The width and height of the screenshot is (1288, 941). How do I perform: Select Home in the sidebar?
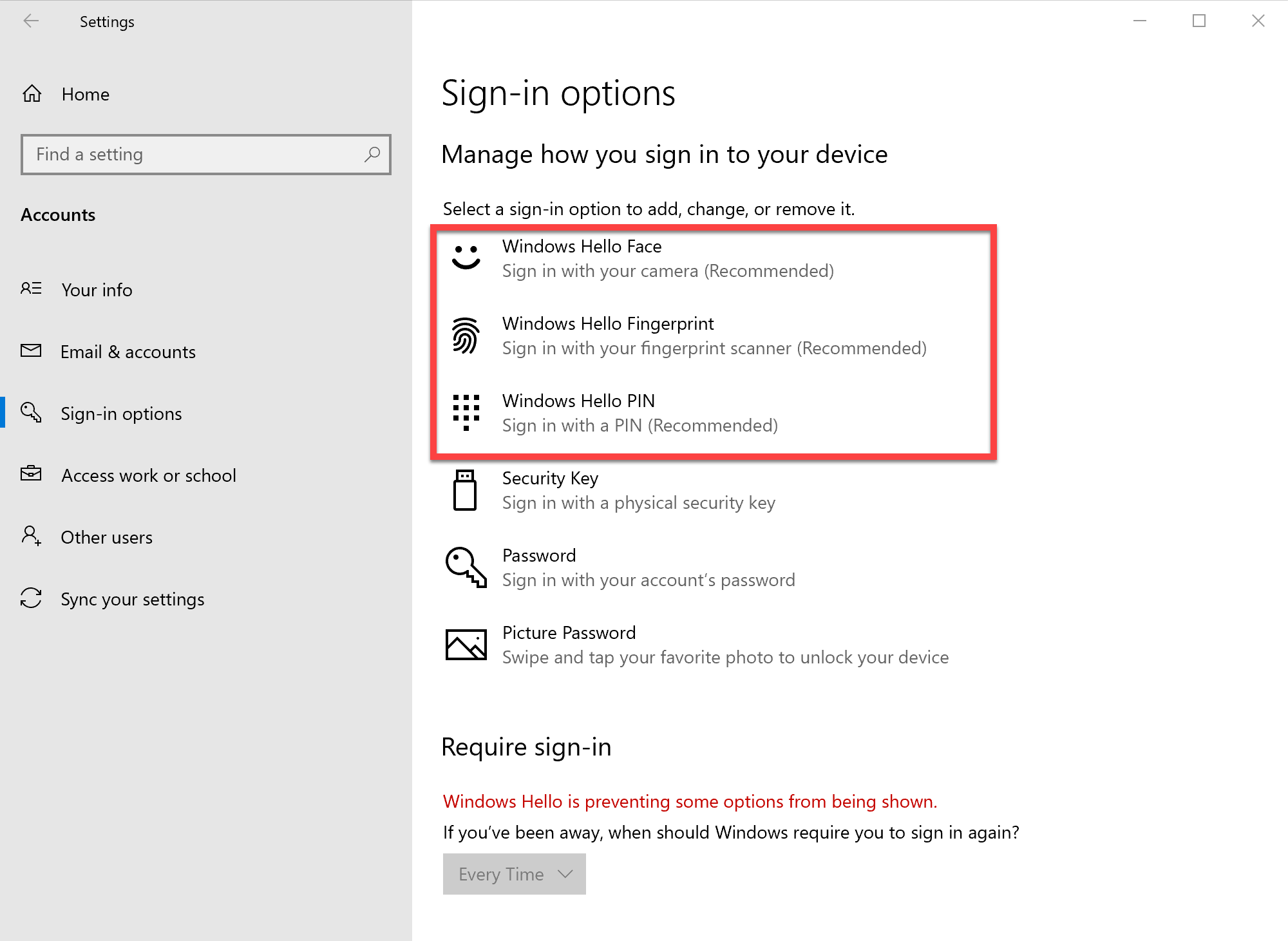click(85, 93)
